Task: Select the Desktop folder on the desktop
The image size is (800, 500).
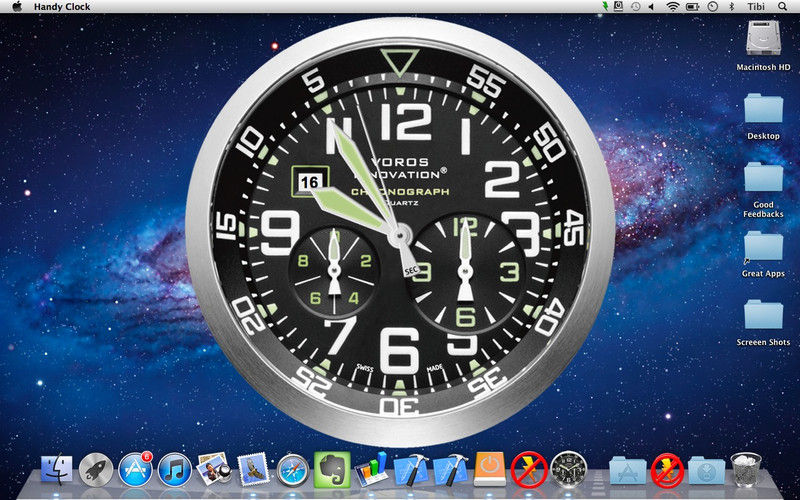Action: point(763,108)
